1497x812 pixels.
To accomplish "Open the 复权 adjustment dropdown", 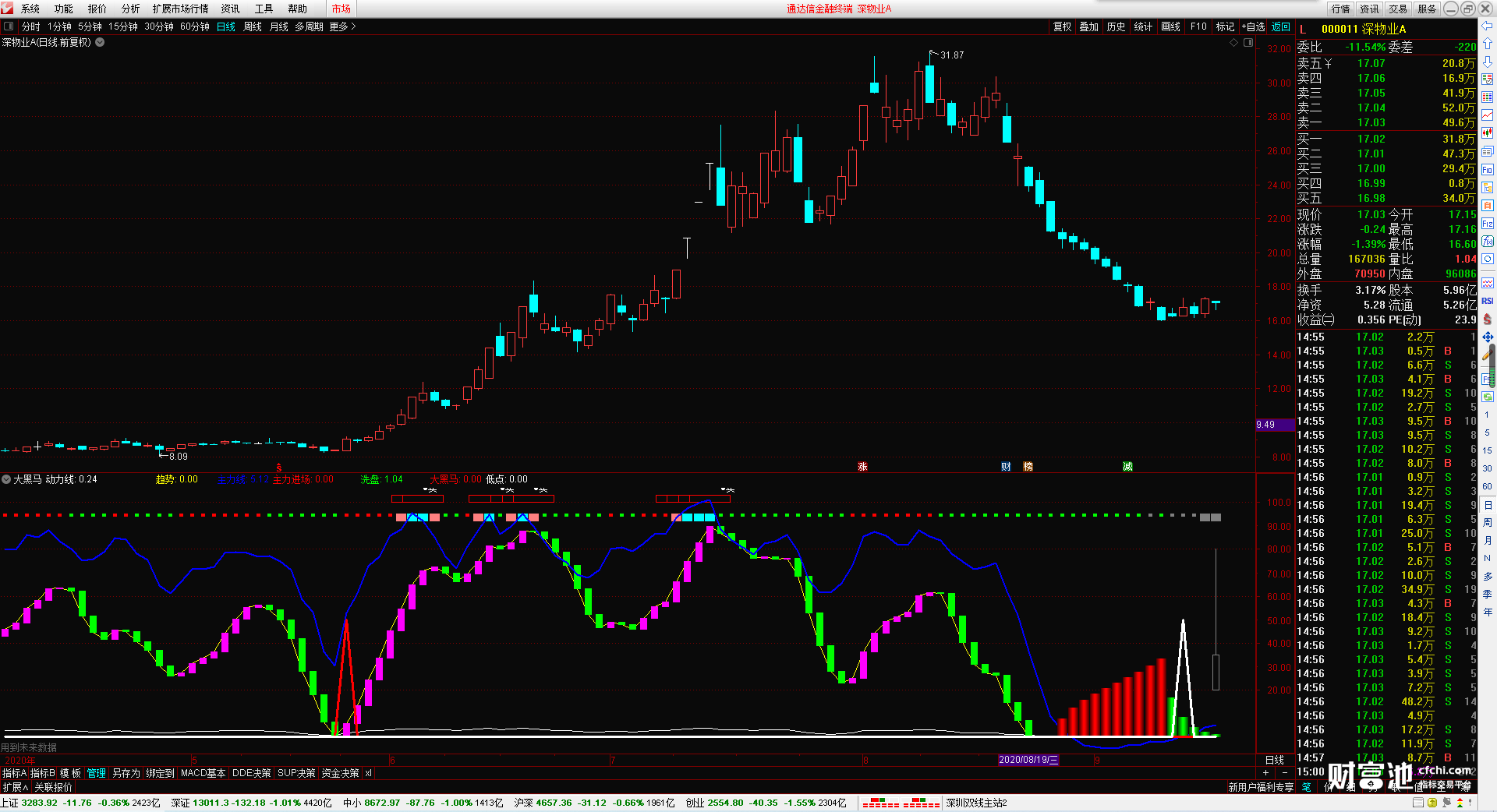I will click(x=1062, y=26).
